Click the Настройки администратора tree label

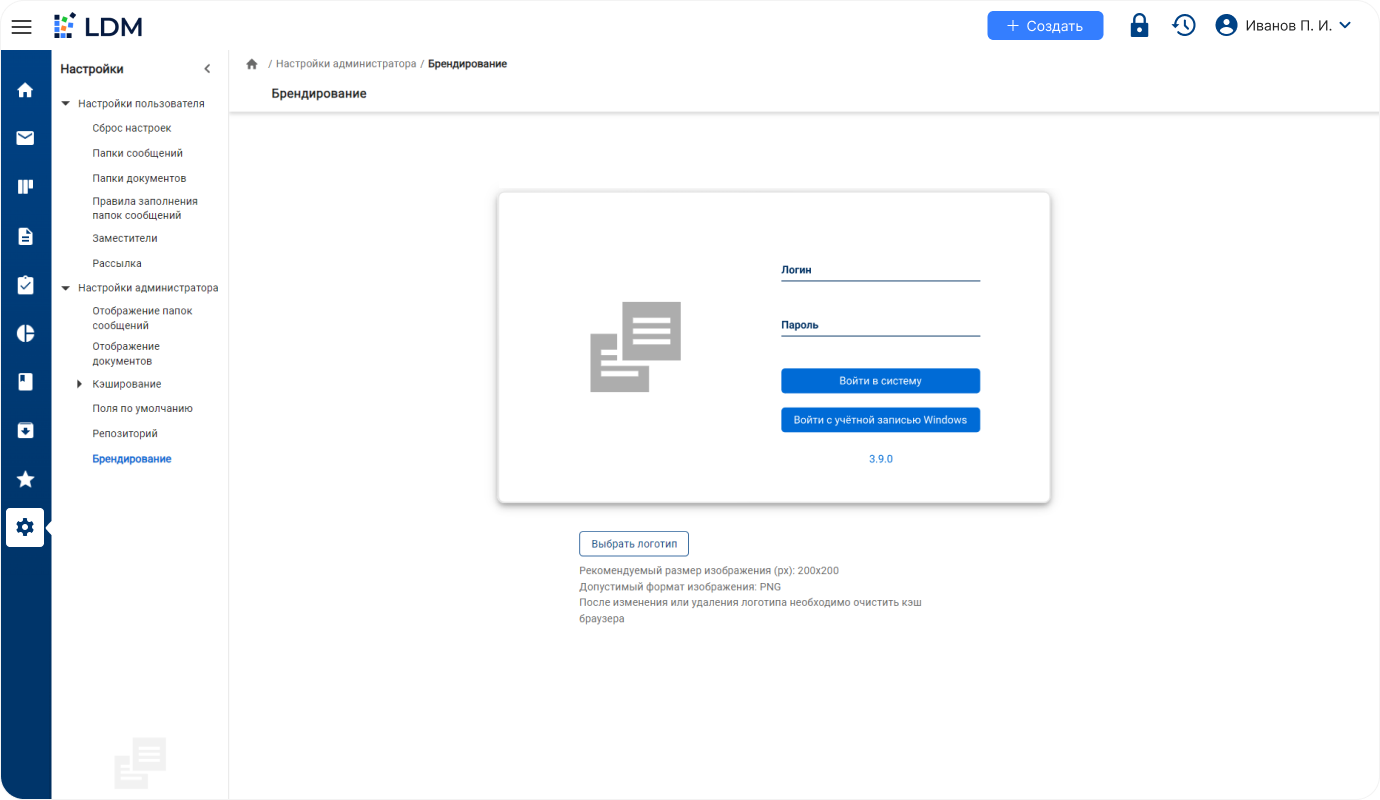[148, 288]
